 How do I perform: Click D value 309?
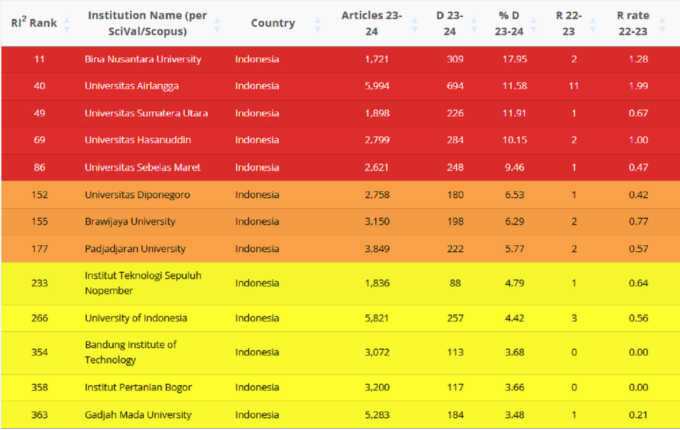pos(455,59)
